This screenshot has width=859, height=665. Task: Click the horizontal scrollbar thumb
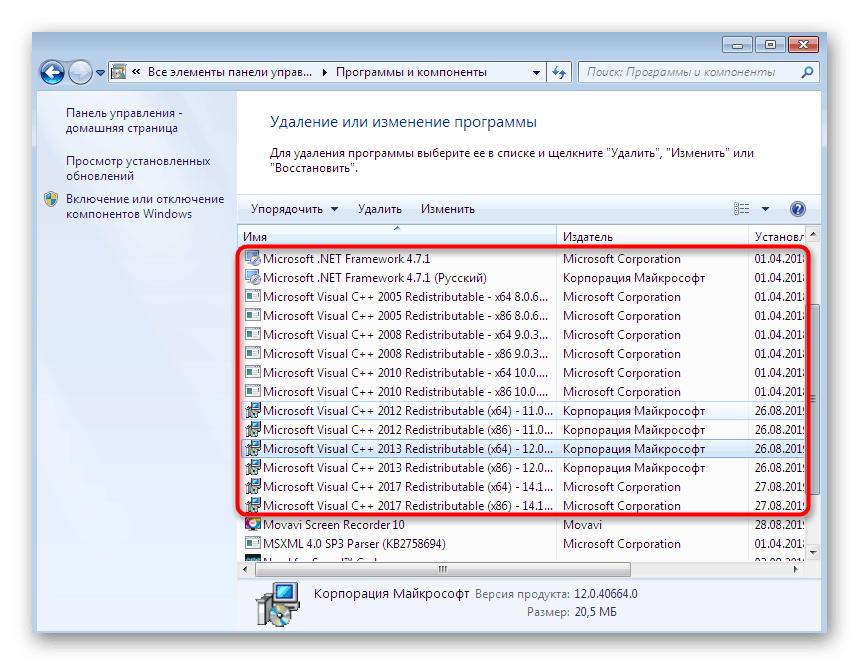[x=443, y=570]
